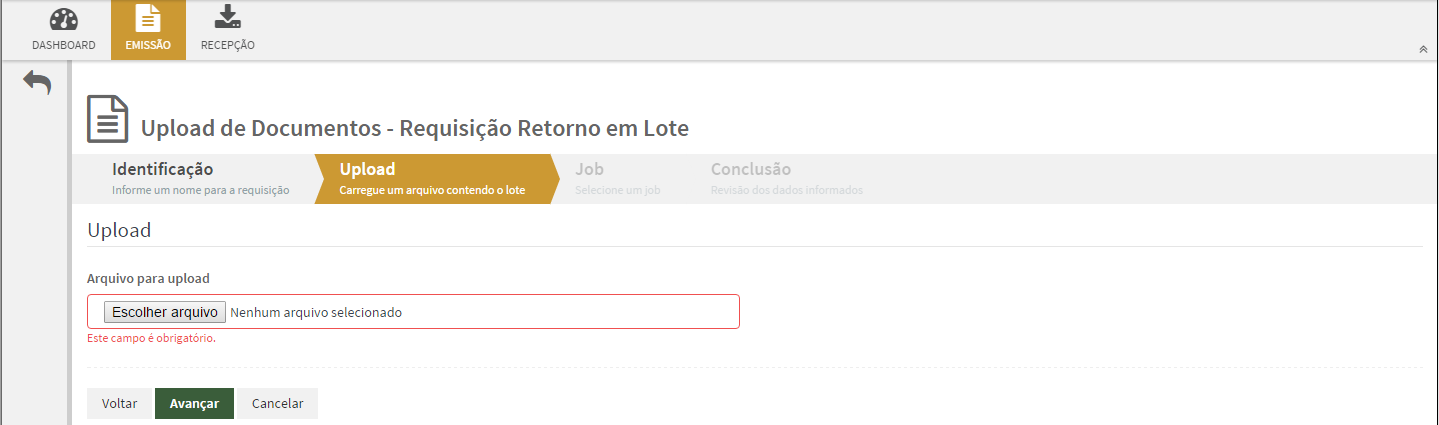Click the Emissão document icon
Viewport: 1439px width, 425px height.
pos(148,19)
